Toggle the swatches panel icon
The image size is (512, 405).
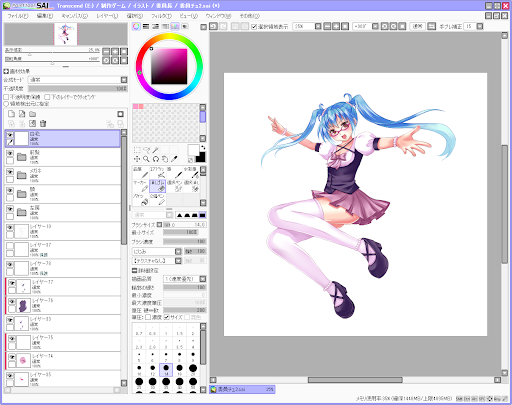click(175, 26)
